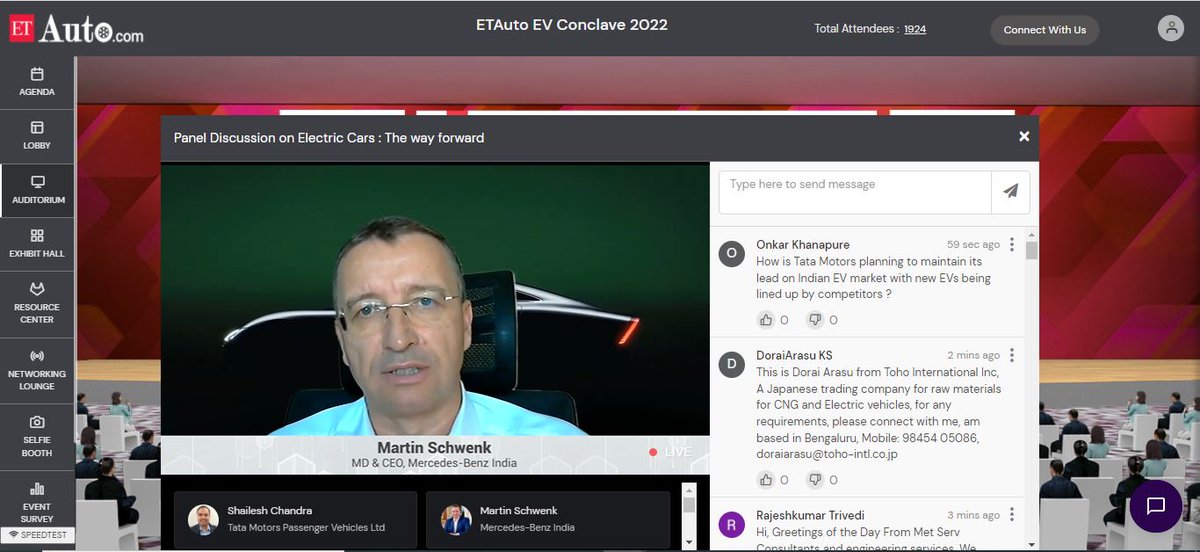
Task: Dislike DoraiArasu KS's message
Action: coord(814,480)
